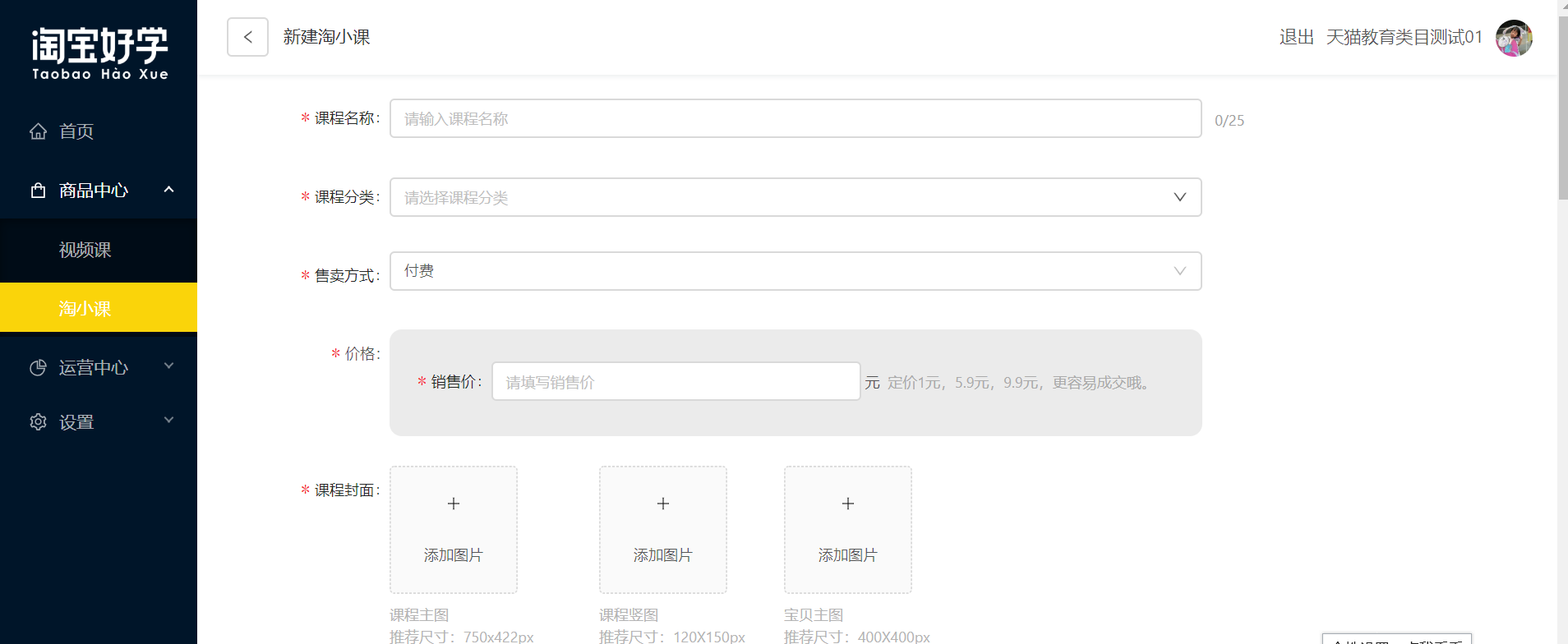Click plus icon for 课程主图 upload
Viewport: 1568px width, 644px height.
coord(454,504)
